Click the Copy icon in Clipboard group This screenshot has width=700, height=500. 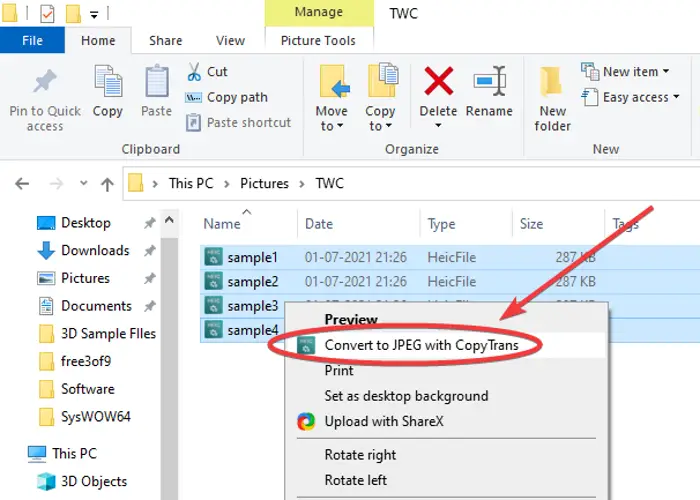coord(108,81)
